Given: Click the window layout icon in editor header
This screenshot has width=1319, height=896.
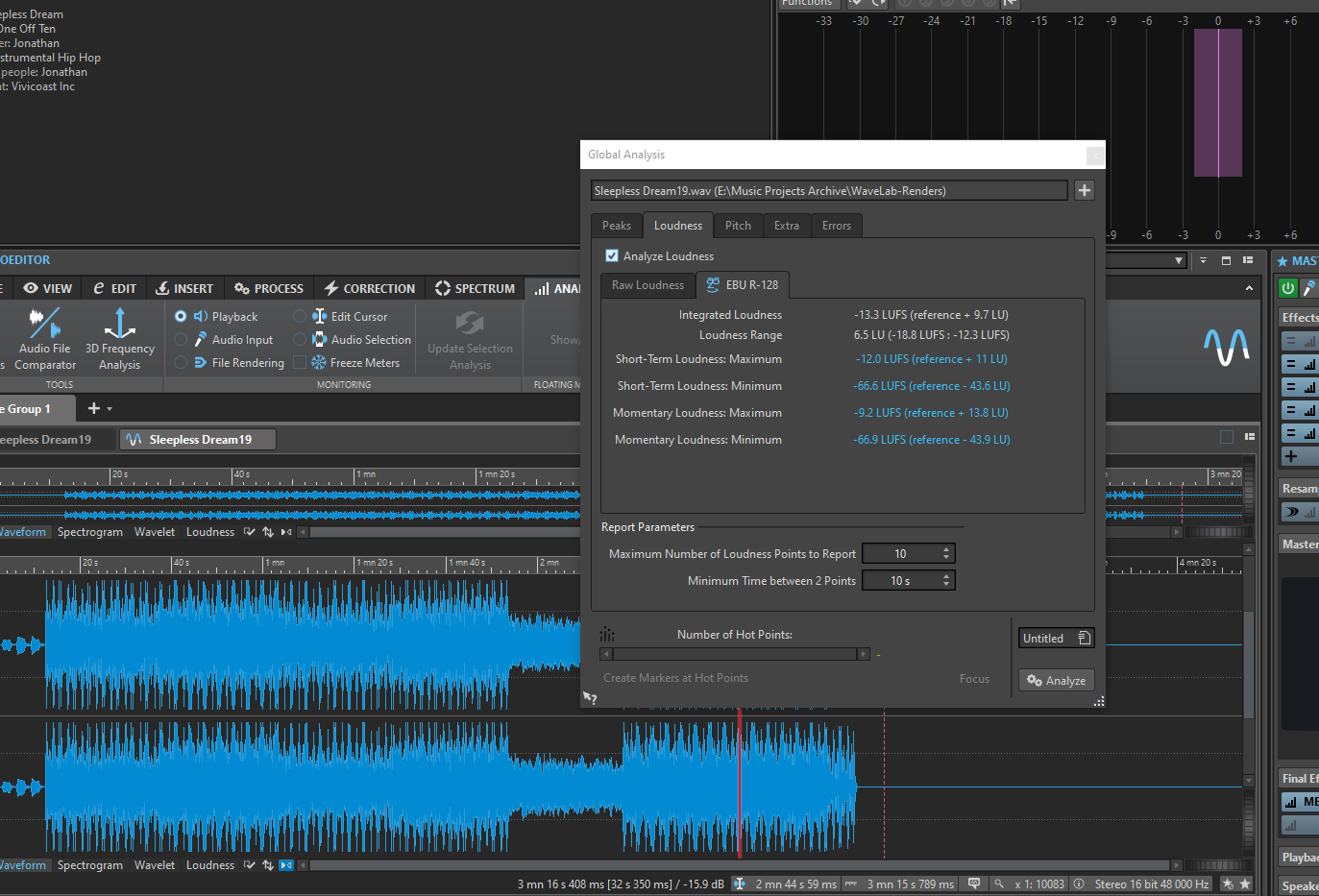Looking at the screenshot, I should click(x=1226, y=260).
